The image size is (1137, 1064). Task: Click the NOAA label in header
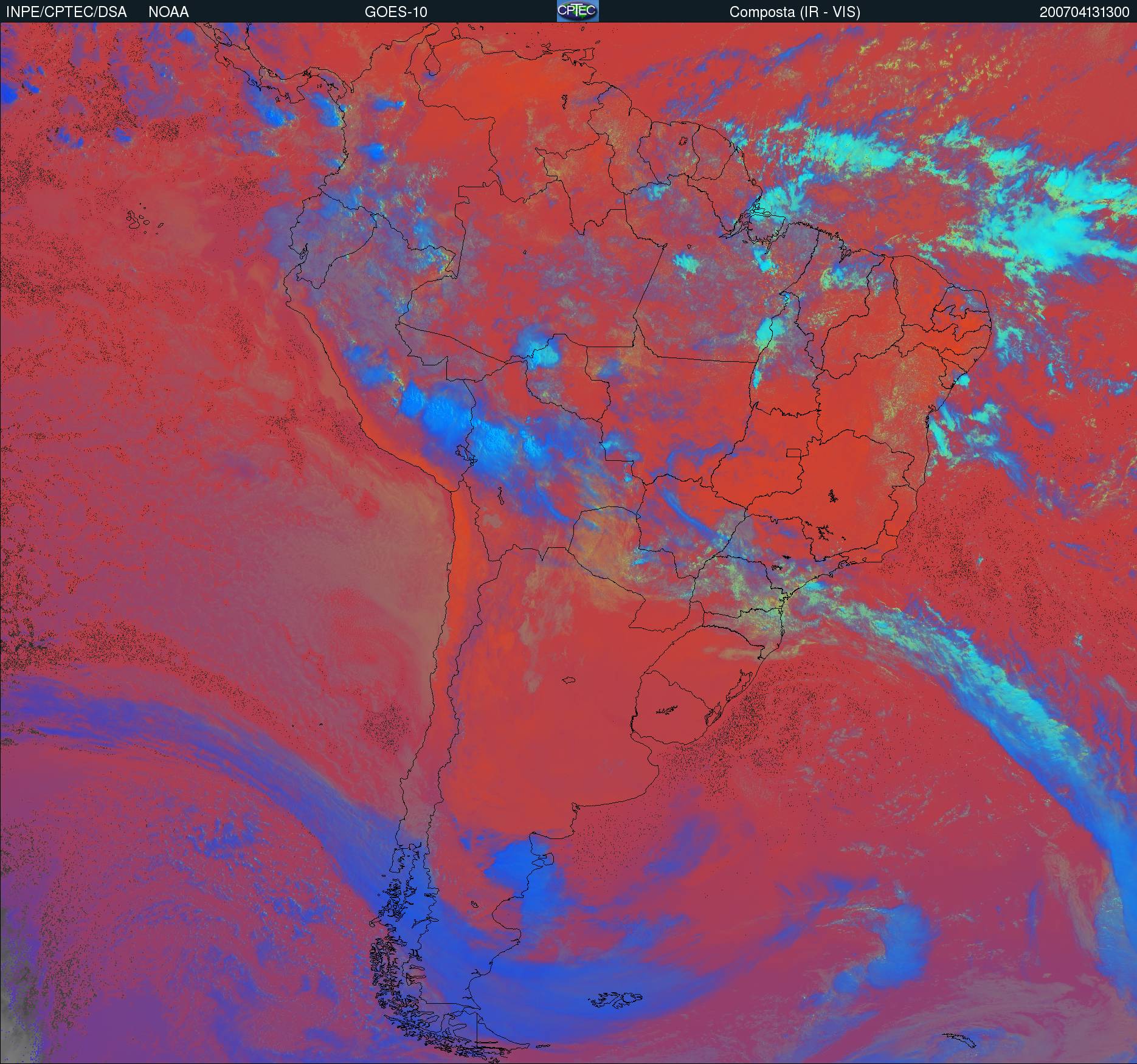coord(168,12)
